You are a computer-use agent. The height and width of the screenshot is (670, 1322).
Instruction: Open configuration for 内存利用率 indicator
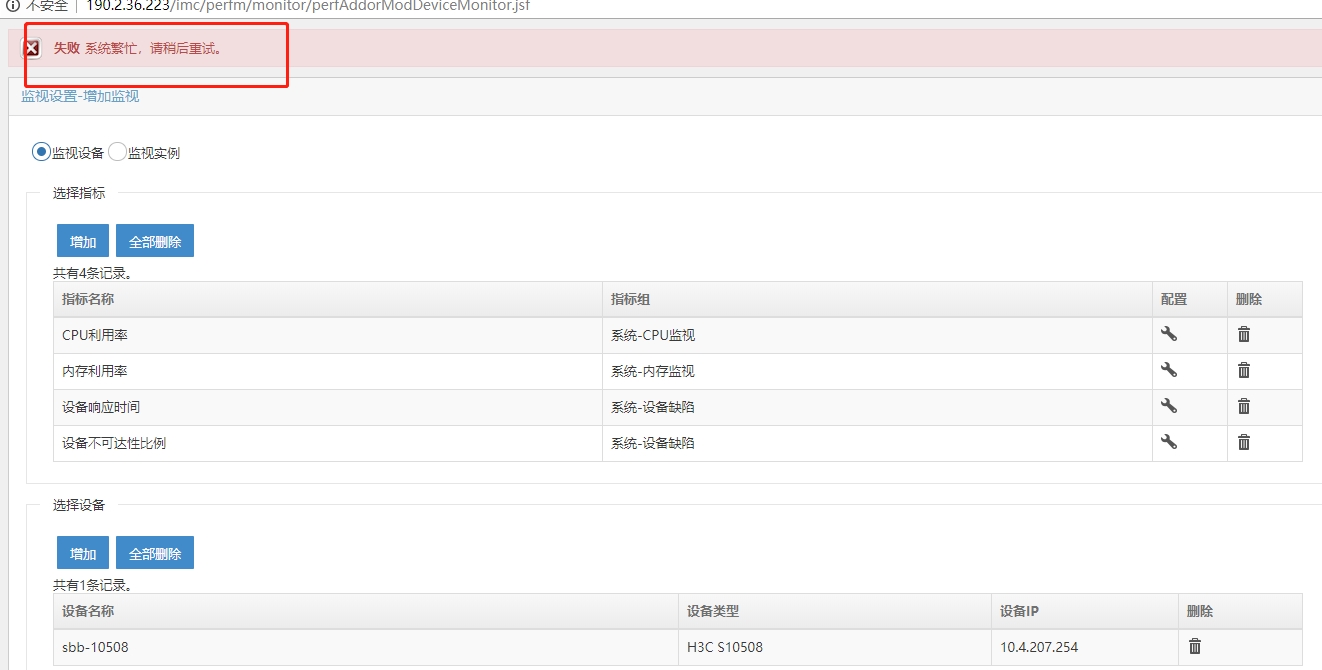(1168, 370)
